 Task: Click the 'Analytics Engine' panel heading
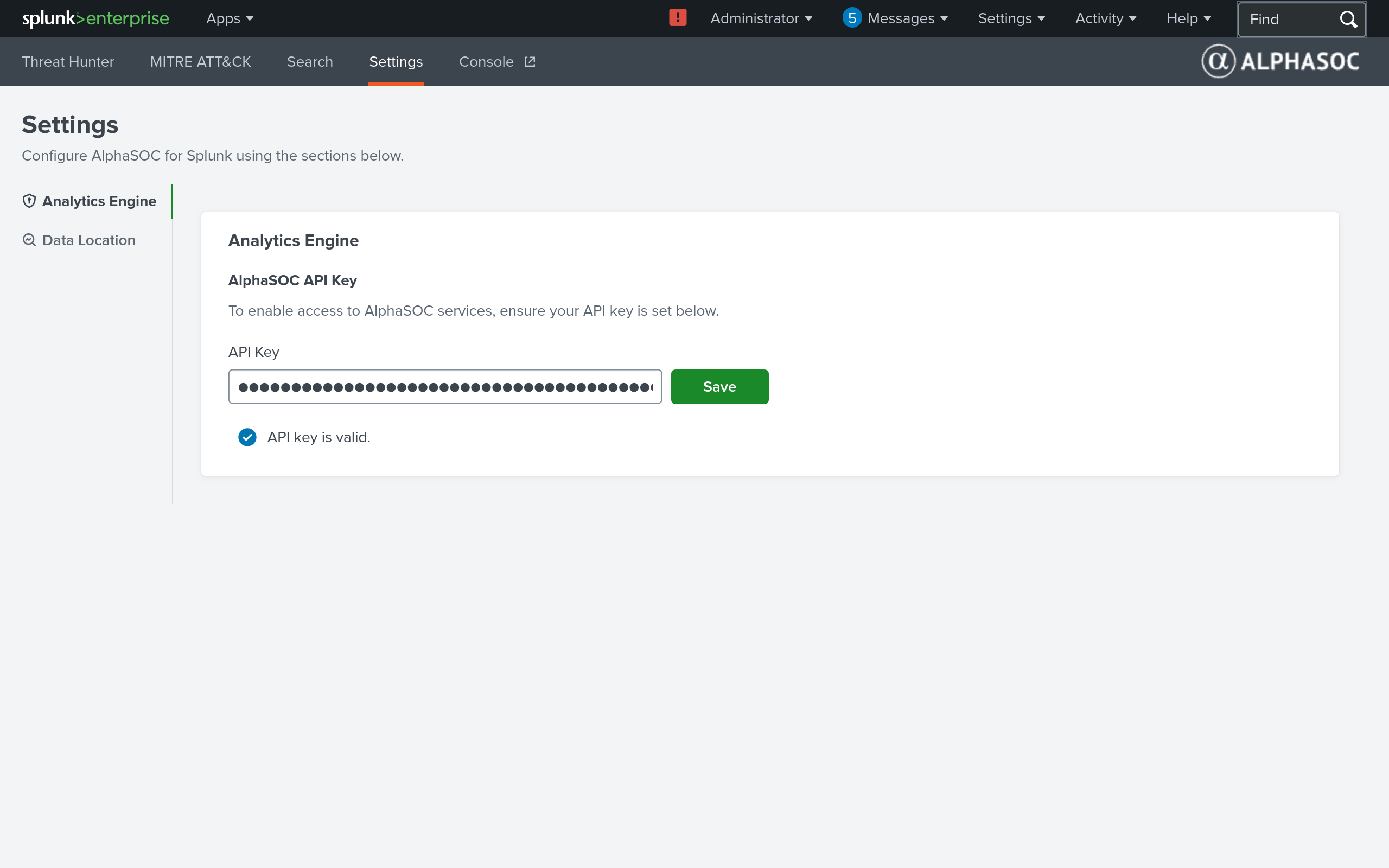[294, 240]
